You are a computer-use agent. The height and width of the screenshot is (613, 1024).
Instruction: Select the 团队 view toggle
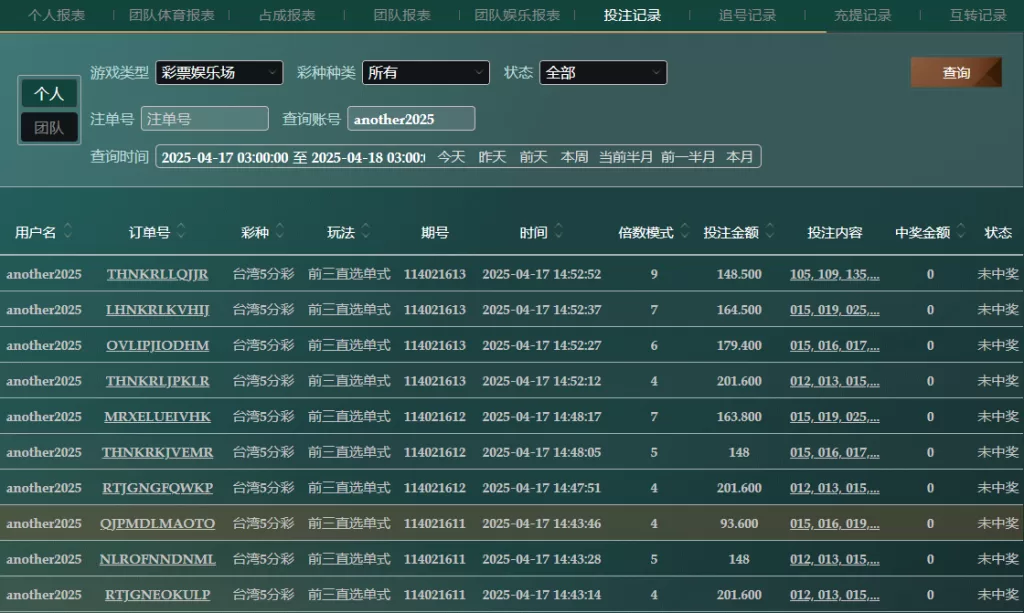pyautogui.click(x=49, y=128)
